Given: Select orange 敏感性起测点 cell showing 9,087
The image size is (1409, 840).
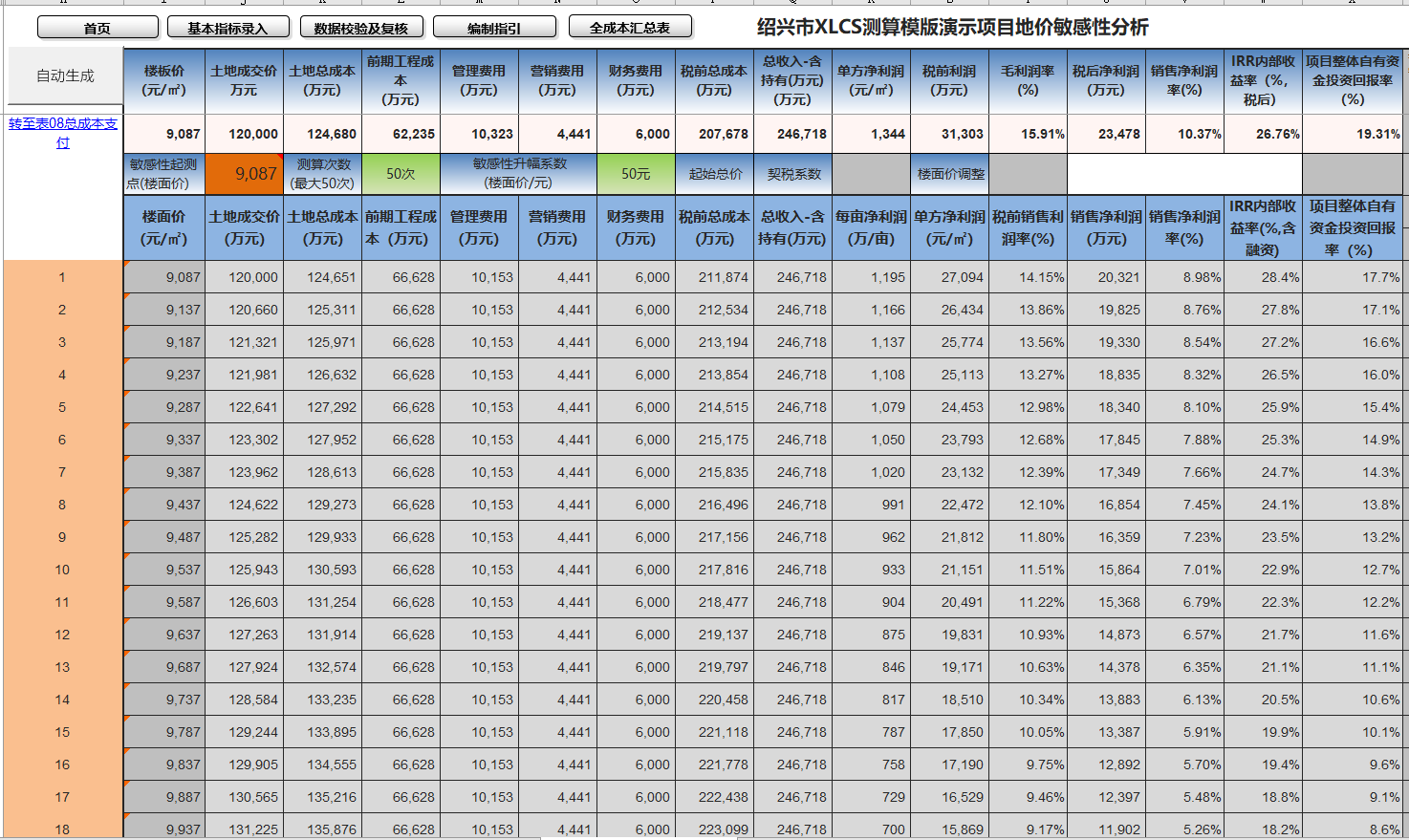Looking at the screenshot, I should coord(245,174).
